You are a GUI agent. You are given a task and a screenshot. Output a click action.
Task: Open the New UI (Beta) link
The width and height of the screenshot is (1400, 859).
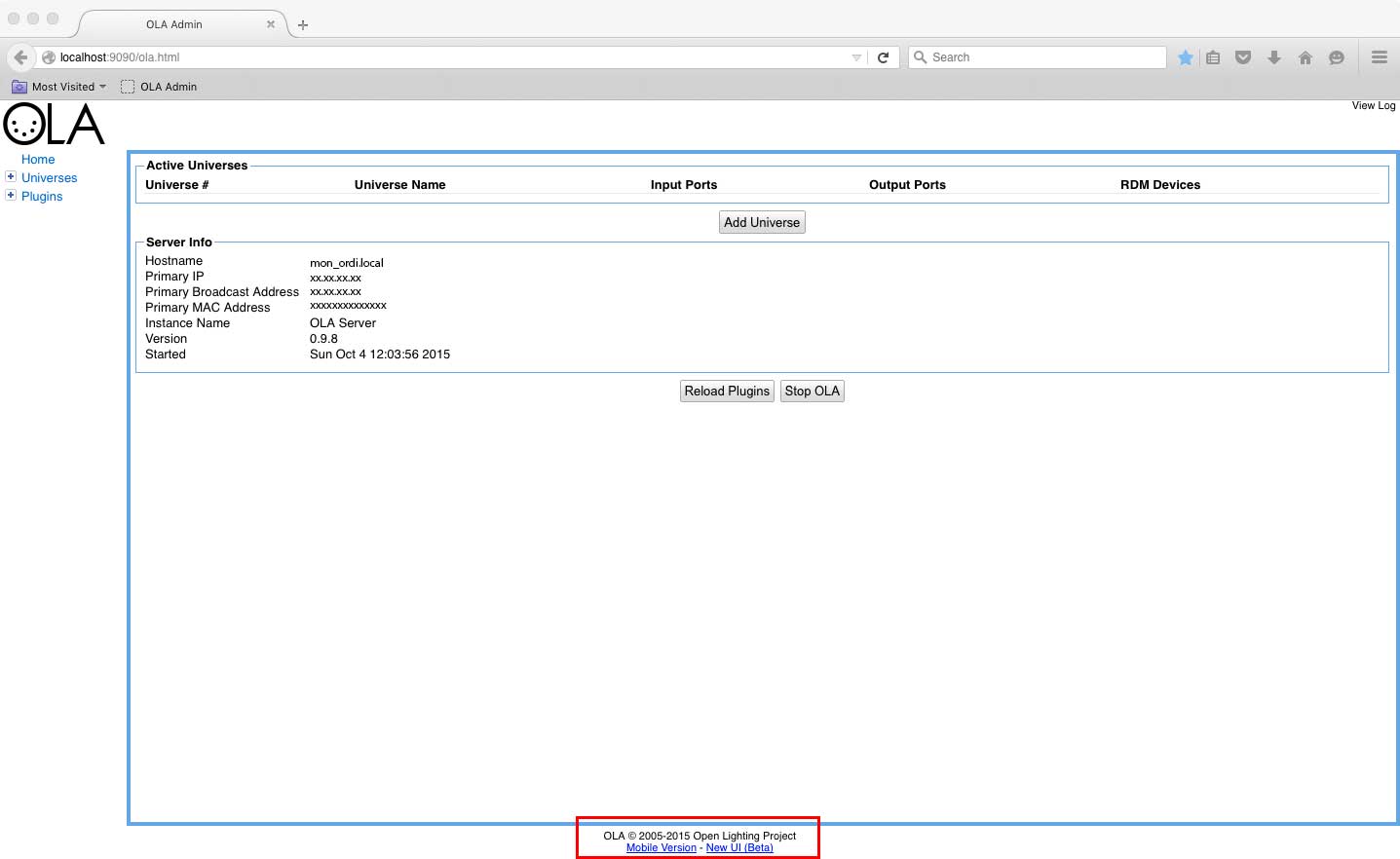pyautogui.click(x=739, y=848)
